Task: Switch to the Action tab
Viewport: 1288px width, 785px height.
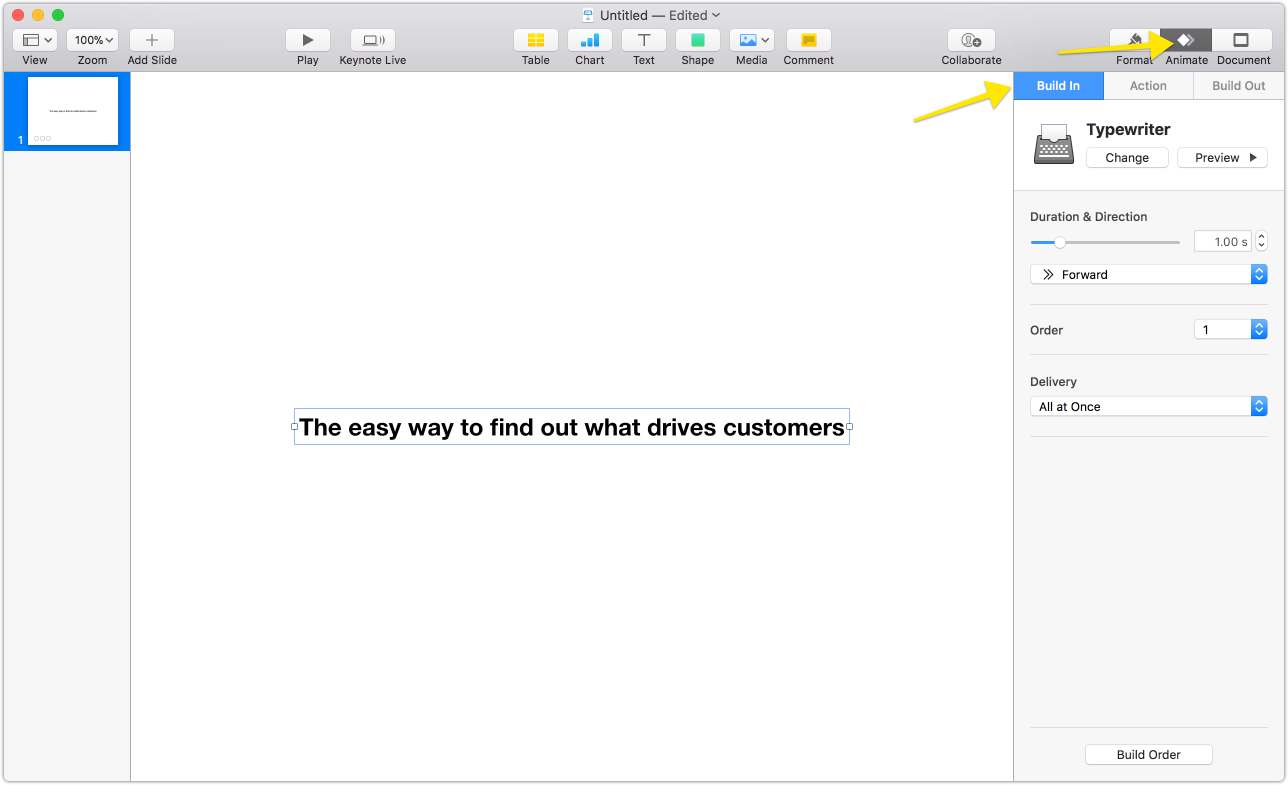Action: (x=1148, y=86)
